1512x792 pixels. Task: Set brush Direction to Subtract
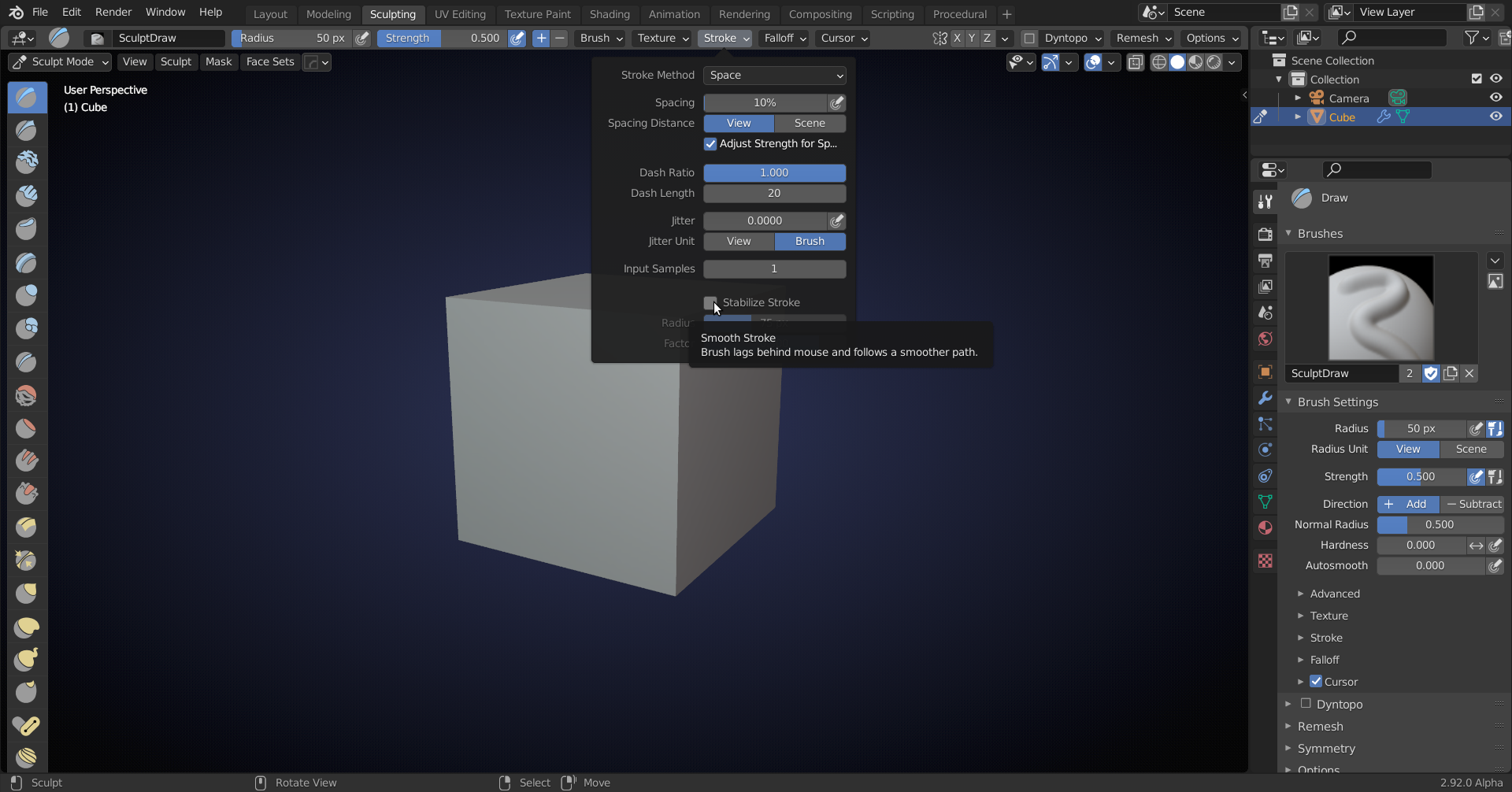tap(1473, 504)
